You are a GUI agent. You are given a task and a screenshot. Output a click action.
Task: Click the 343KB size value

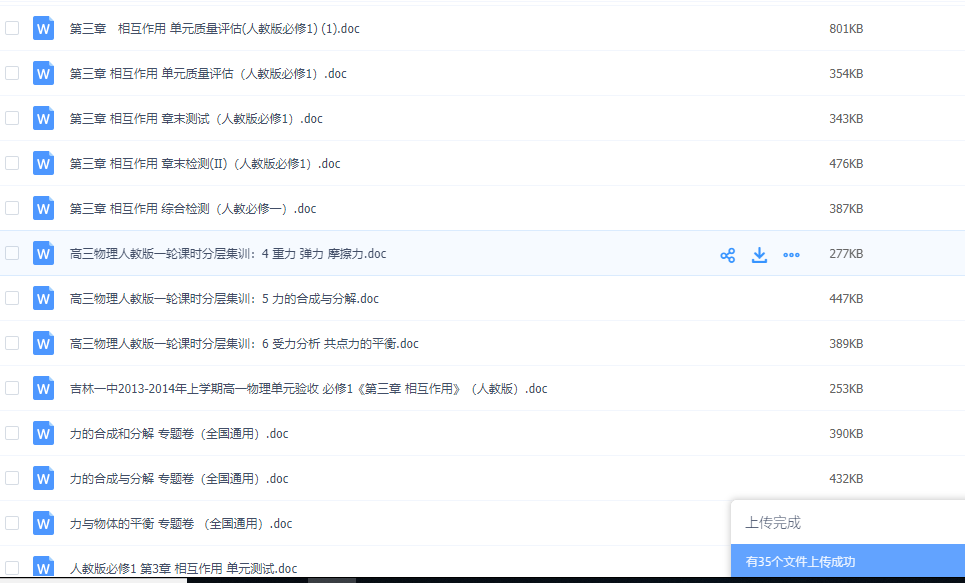coord(846,118)
